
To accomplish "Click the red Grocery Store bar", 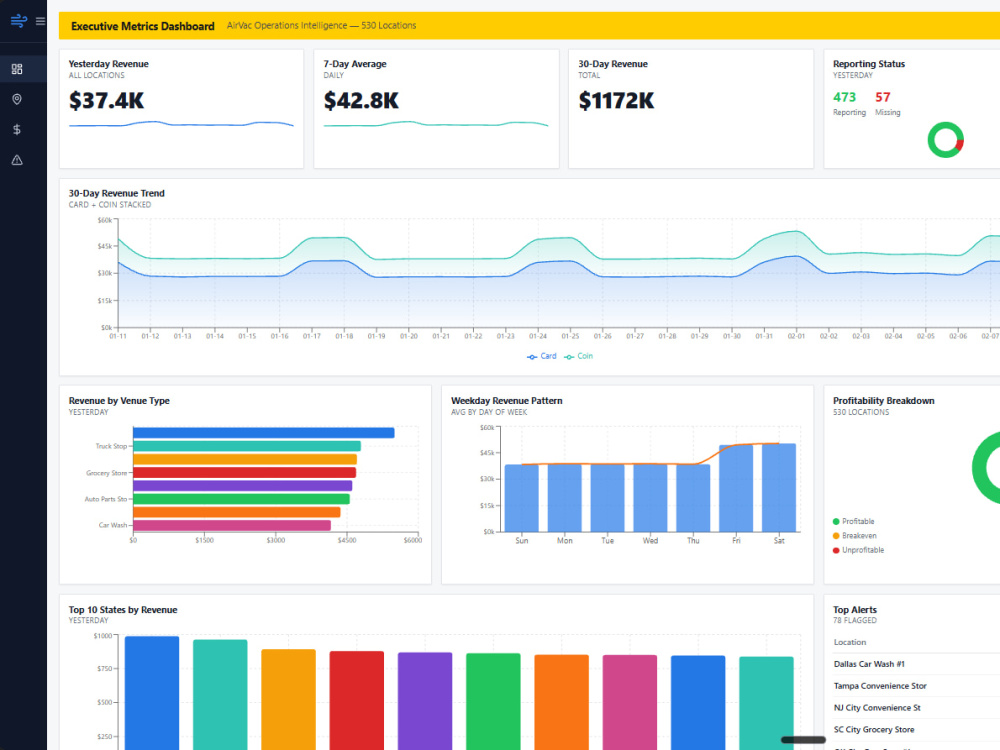I will coord(244,473).
